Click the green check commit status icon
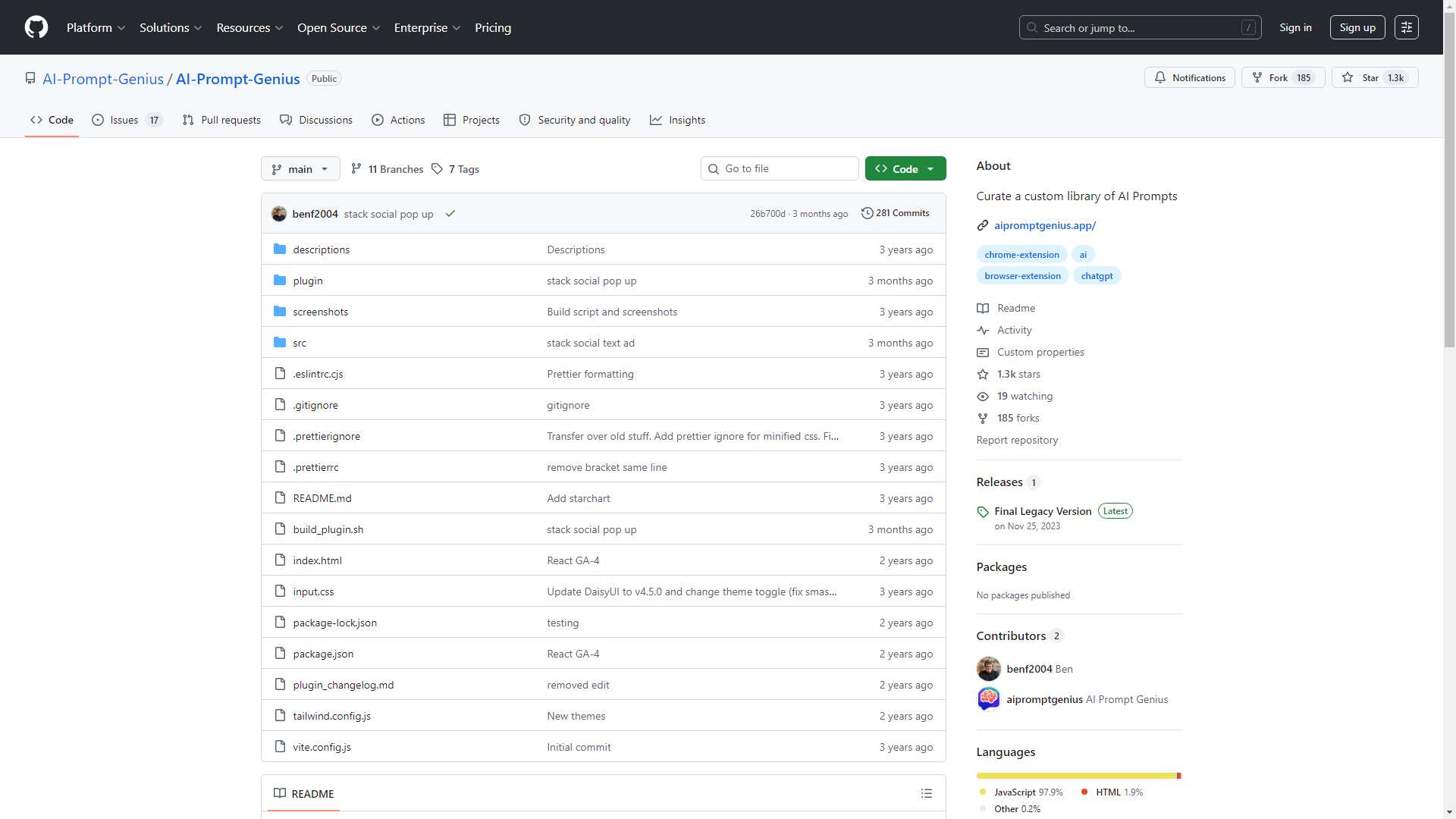Screen dimensions: 1456x819 point(450,214)
